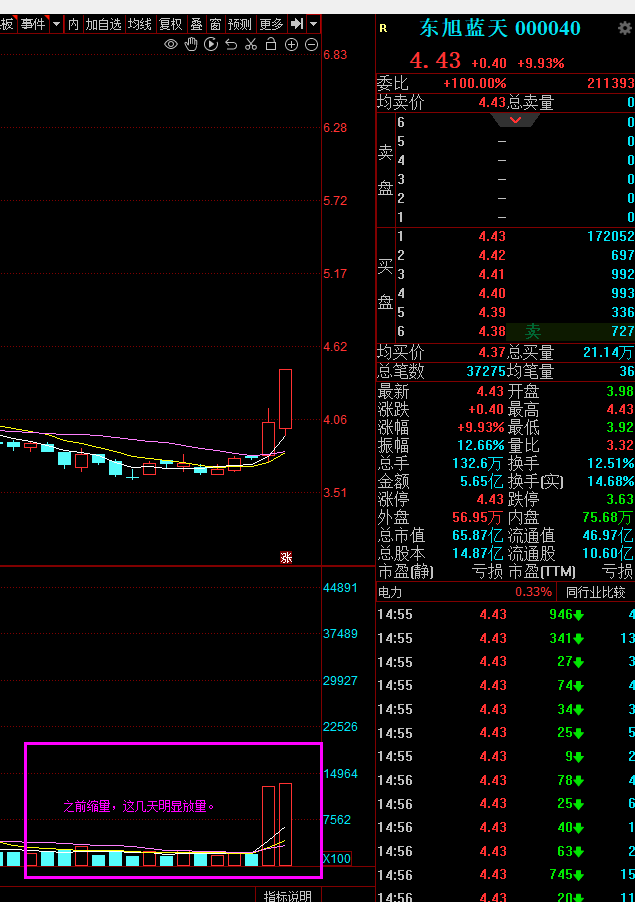Zoom out with the minus circle icon

click(311, 44)
